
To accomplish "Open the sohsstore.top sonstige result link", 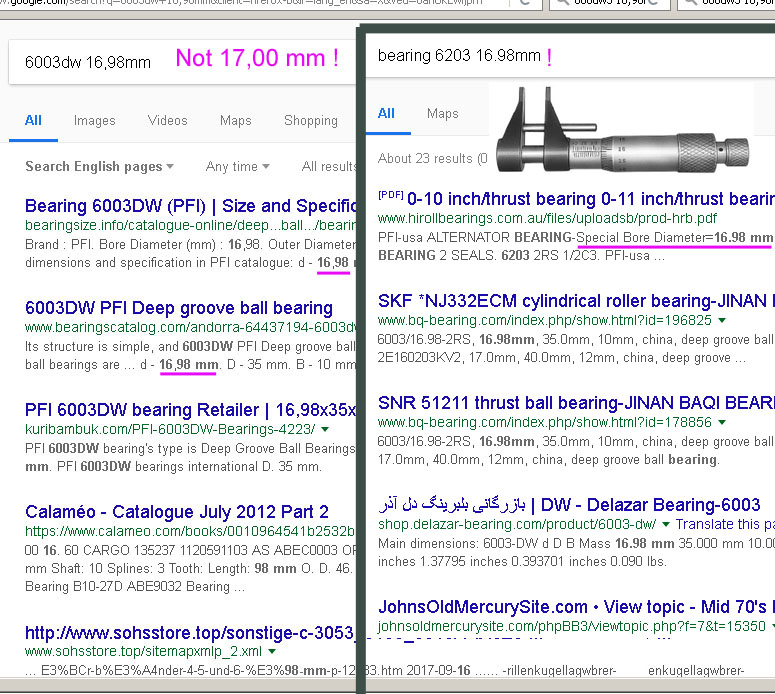I will 190,633.
